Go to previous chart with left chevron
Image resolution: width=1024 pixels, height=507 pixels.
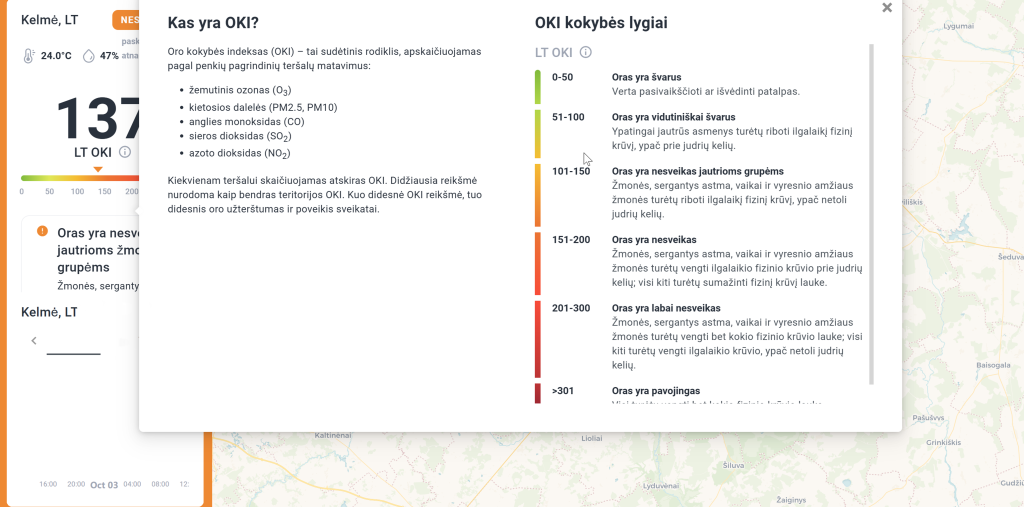34,341
